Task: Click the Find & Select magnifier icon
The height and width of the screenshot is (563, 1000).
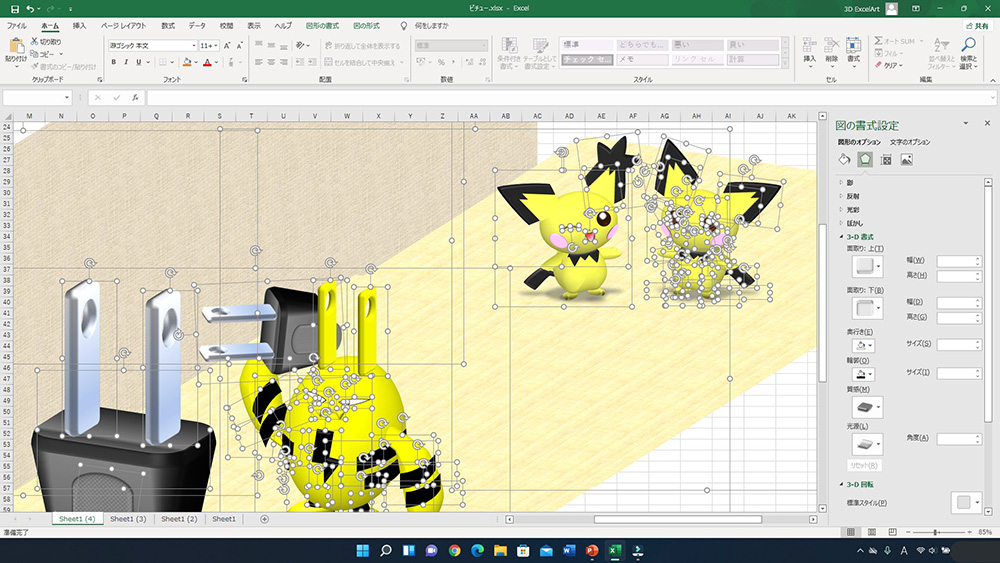Action: tap(968, 45)
